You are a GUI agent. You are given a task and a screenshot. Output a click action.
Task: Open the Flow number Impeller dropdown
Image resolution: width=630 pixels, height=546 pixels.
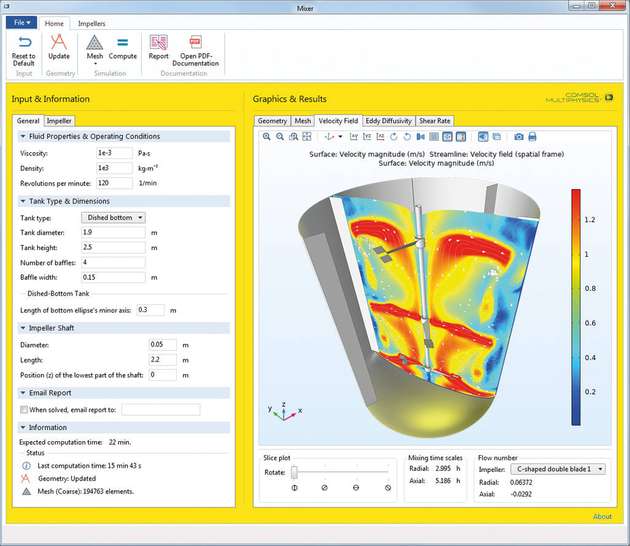pos(558,469)
